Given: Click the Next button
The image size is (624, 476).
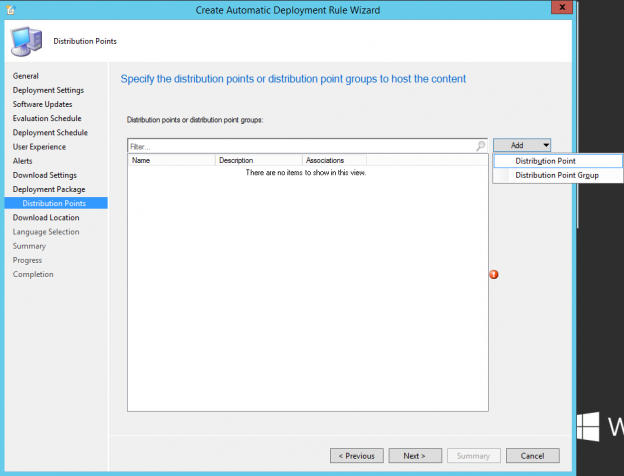Looking at the screenshot, I should click(415, 455).
